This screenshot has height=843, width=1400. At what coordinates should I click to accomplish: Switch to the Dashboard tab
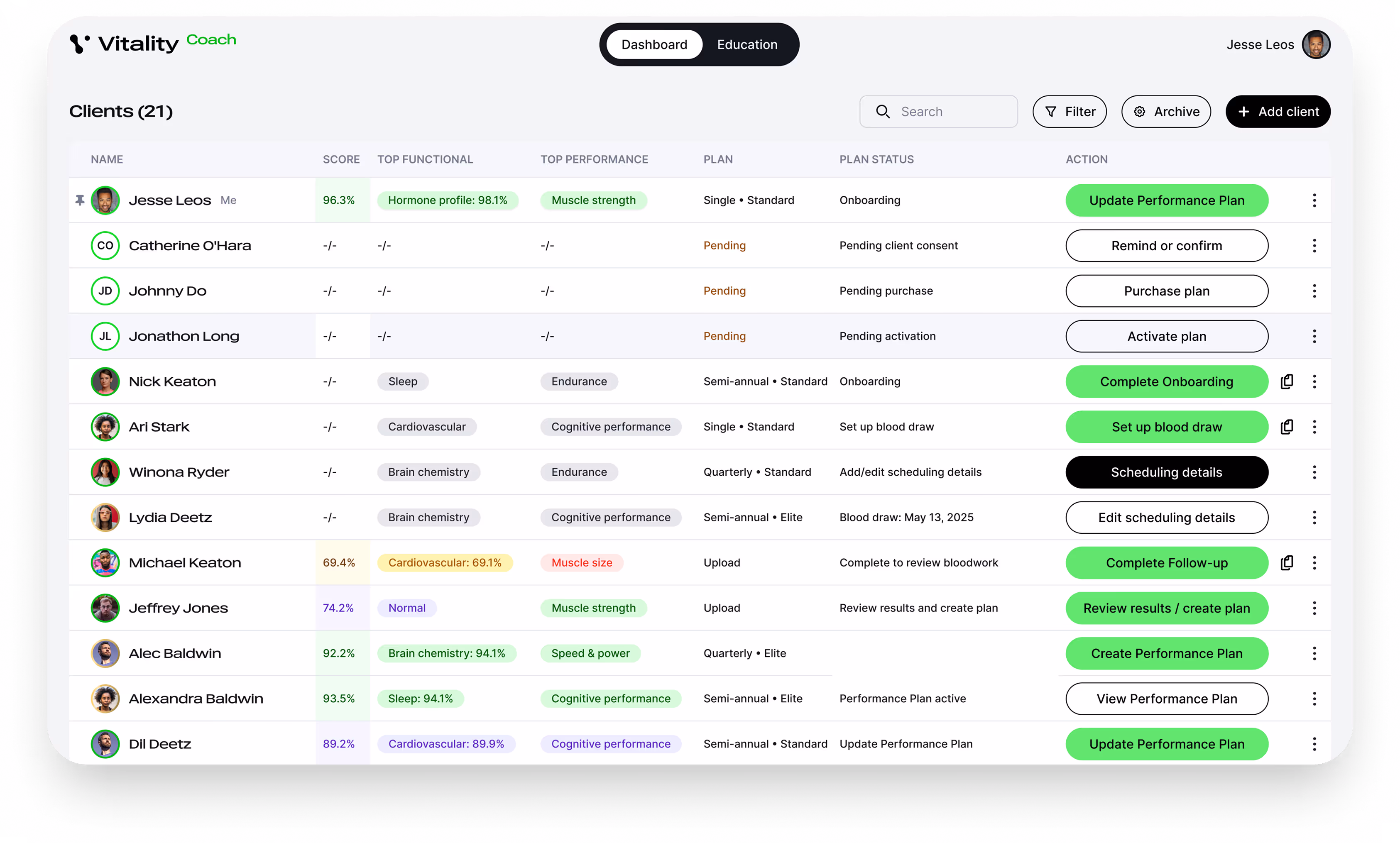pos(654,44)
